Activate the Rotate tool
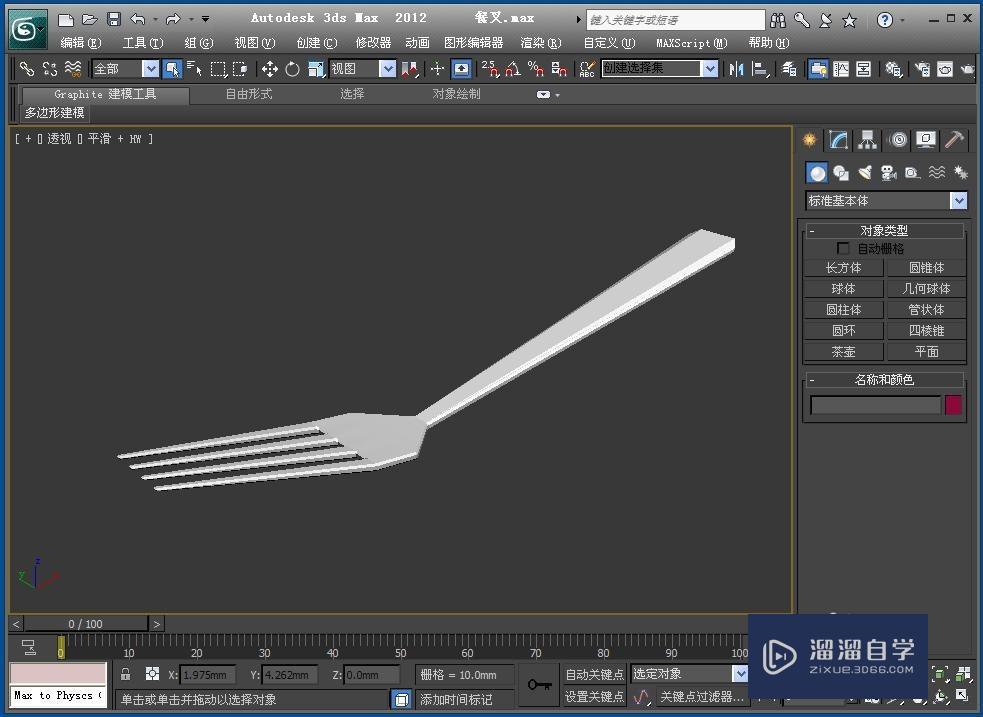This screenshot has height=717, width=983. (292, 69)
